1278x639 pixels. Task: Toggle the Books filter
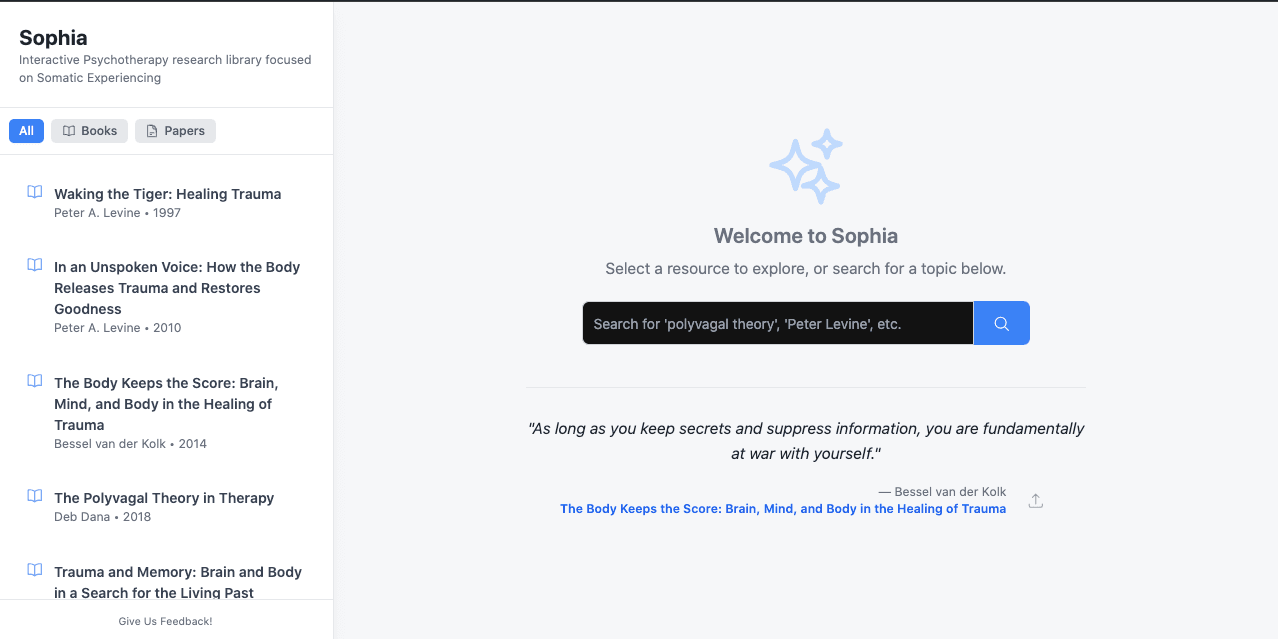coord(89,130)
